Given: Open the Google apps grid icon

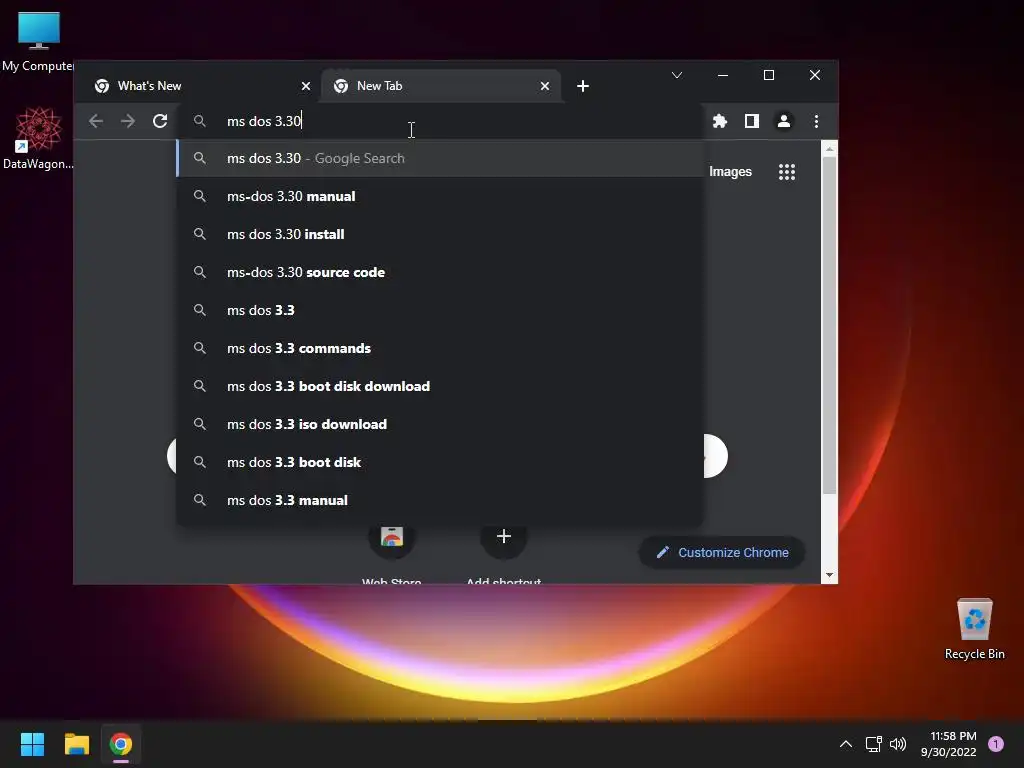Looking at the screenshot, I should [787, 172].
